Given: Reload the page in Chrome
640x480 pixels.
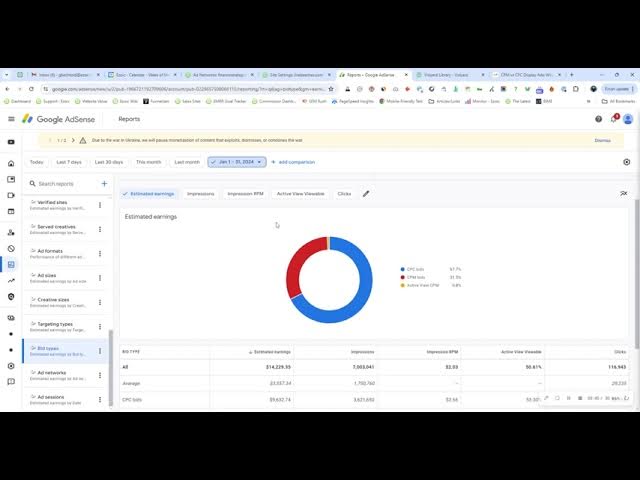Looking at the screenshot, I should (31, 89).
